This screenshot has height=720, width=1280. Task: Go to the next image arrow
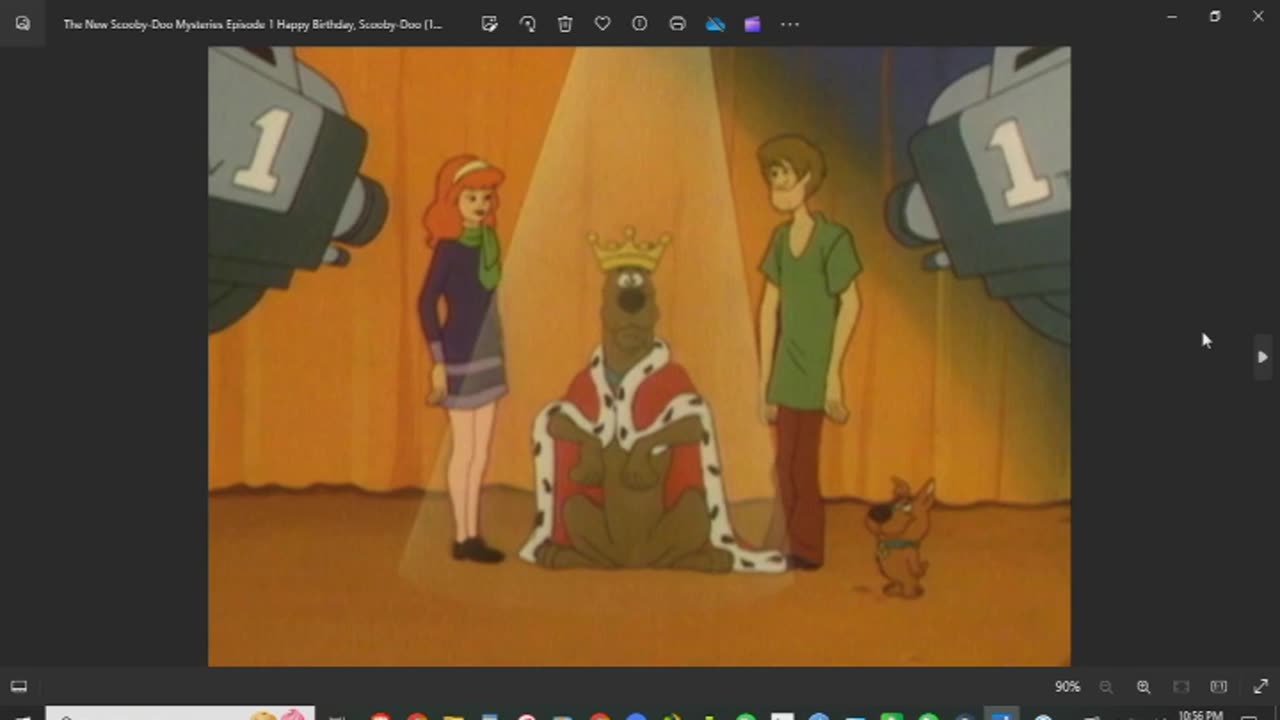click(x=1263, y=357)
